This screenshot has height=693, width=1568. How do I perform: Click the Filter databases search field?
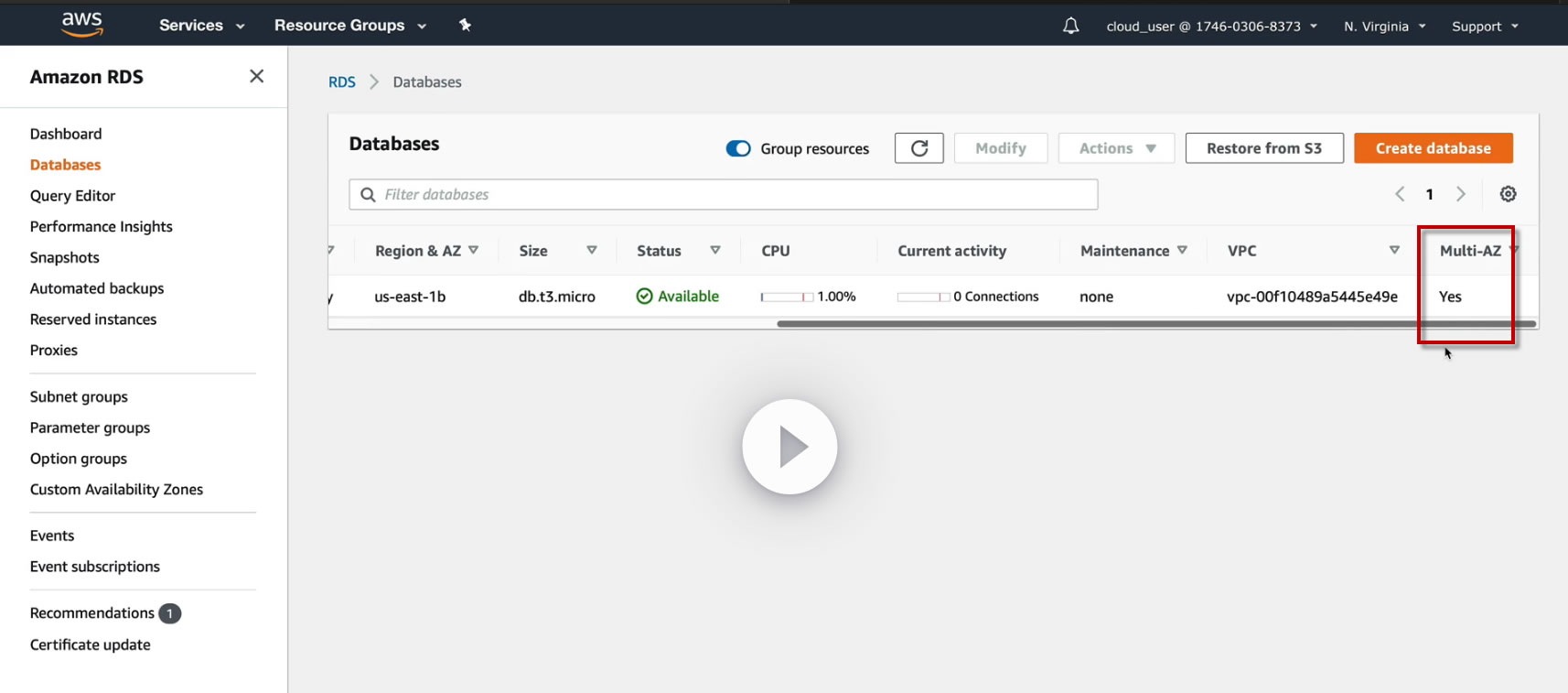724,195
